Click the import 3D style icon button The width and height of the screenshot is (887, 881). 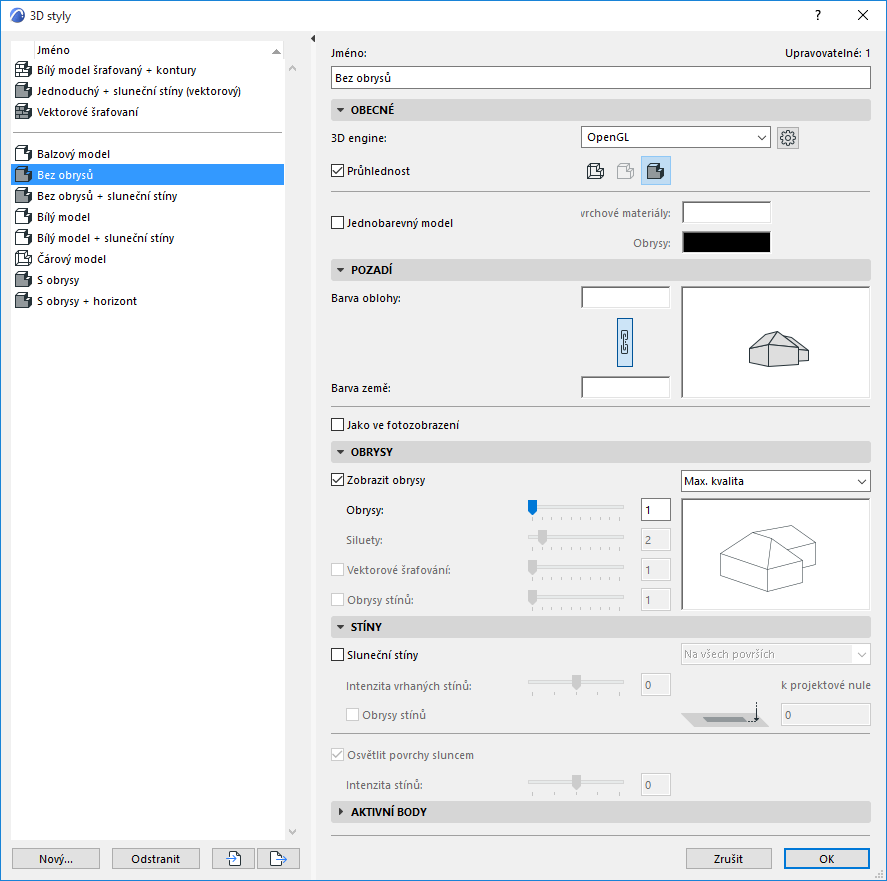234,858
